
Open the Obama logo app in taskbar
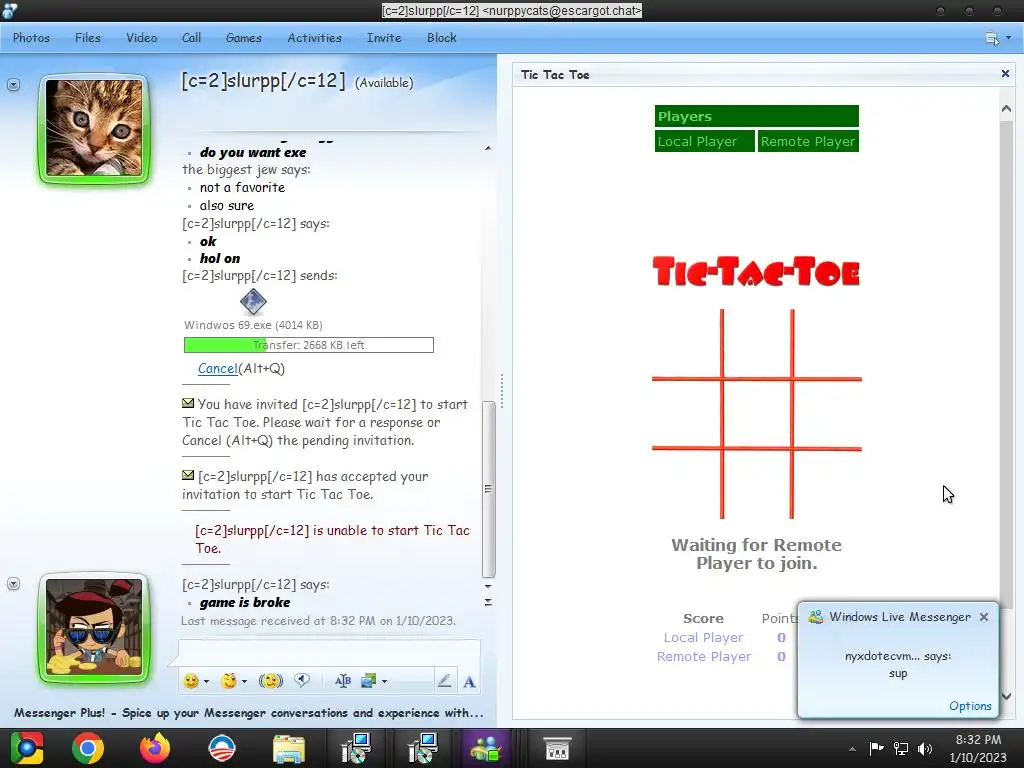pos(221,748)
